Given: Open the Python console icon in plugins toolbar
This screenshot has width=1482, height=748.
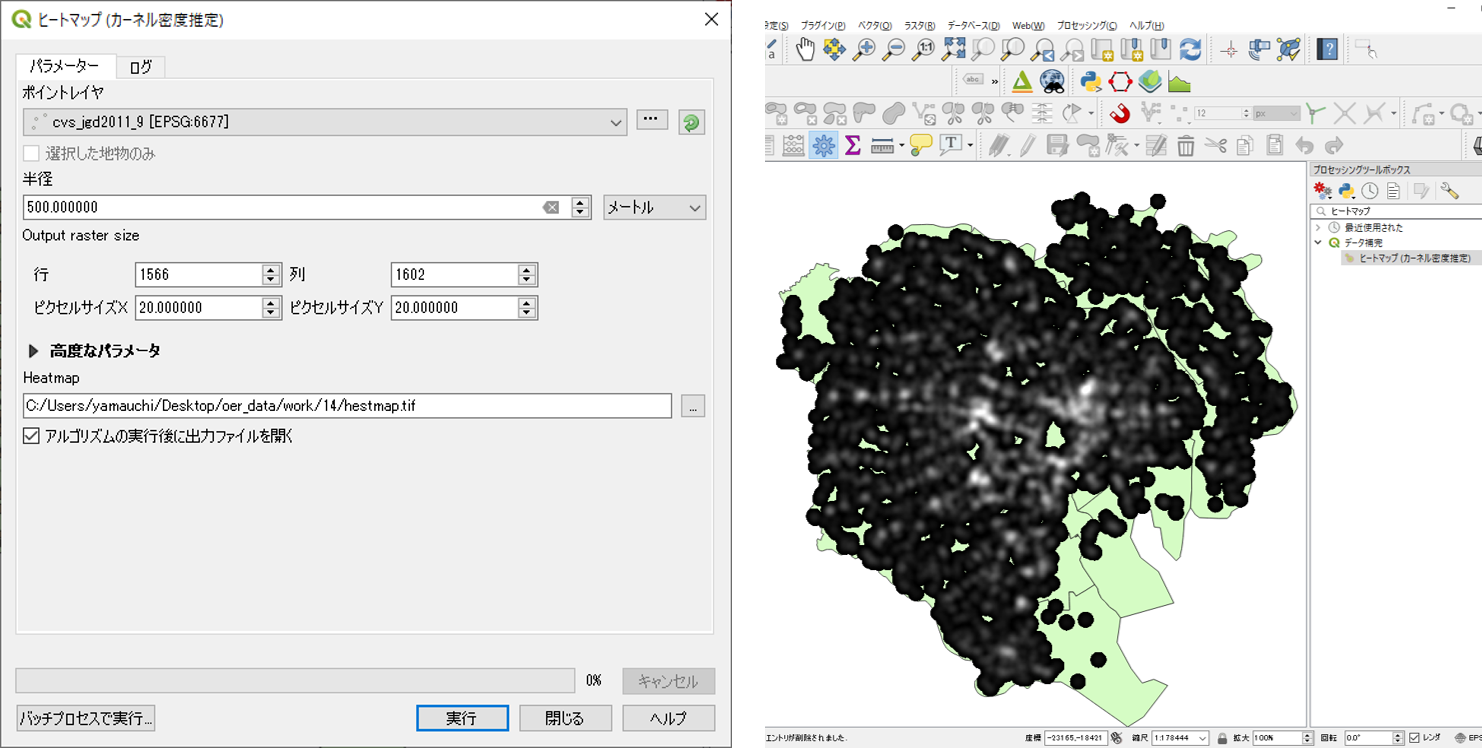Looking at the screenshot, I should coord(1091,81).
